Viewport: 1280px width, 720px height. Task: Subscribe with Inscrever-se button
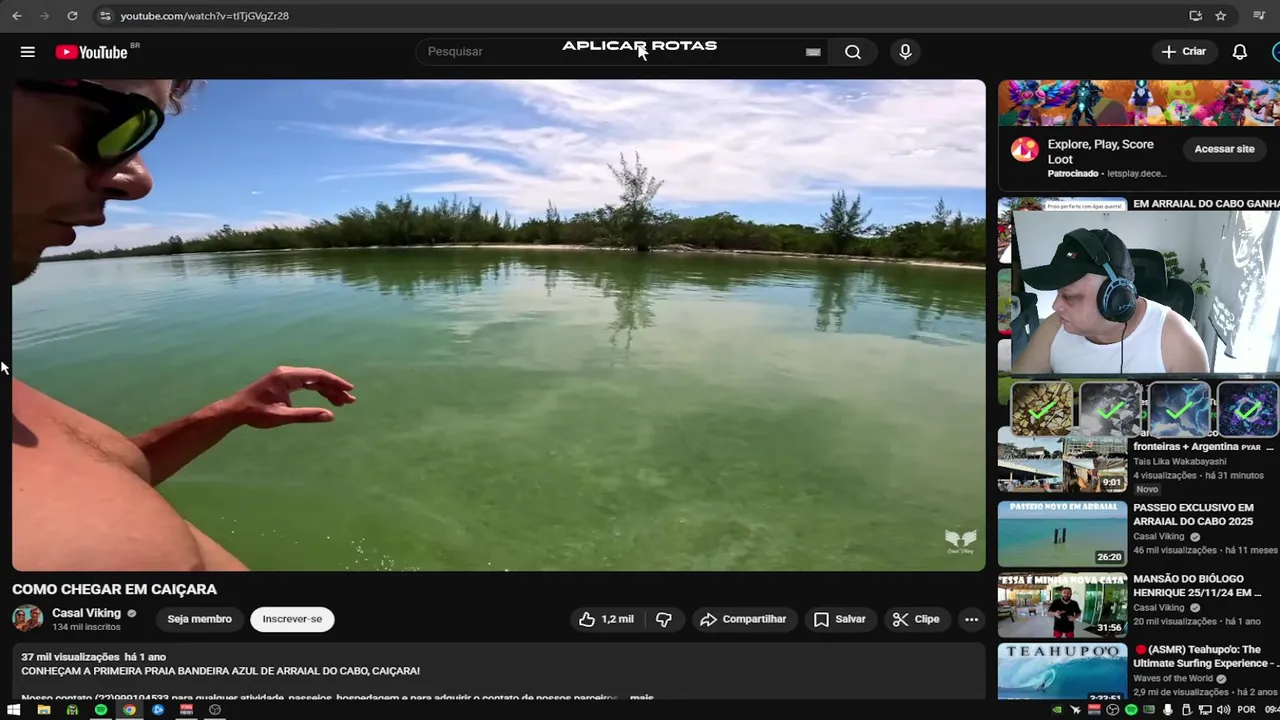pyautogui.click(x=292, y=619)
